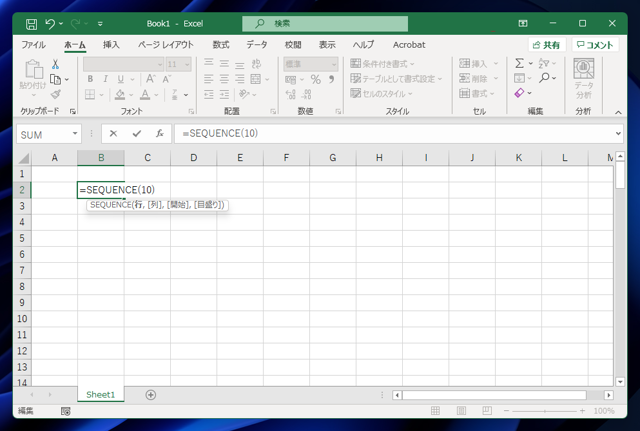Click the Format Painter brush icon
This screenshot has height=431, width=640.
pos(56,94)
